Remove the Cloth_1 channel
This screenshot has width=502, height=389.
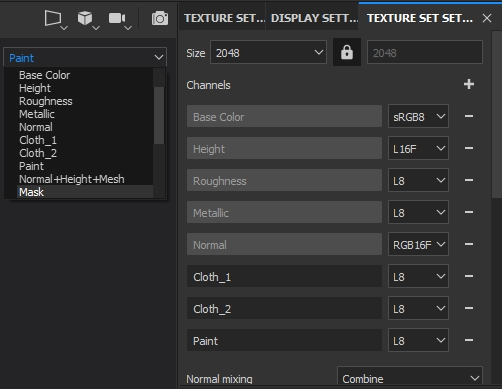[x=469, y=276]
